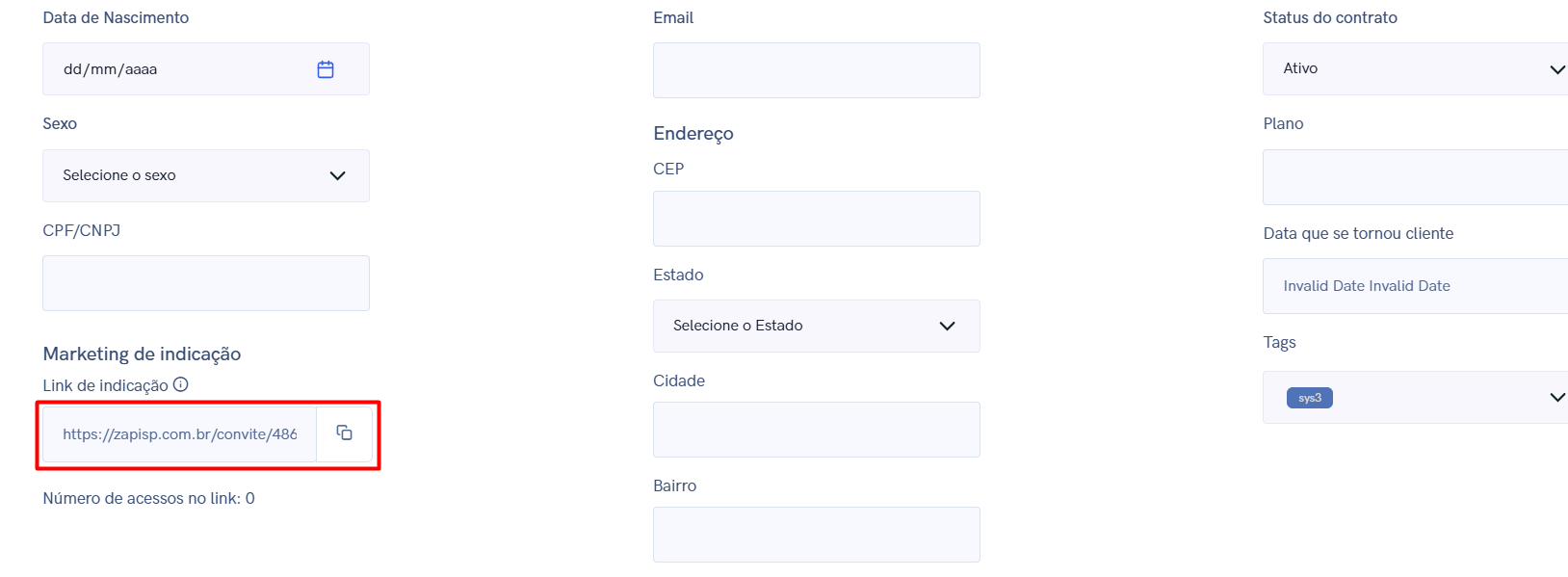Click the Número de acessos no link text
This screenshot has height=577, width=1568.
(x=148, y=498)
